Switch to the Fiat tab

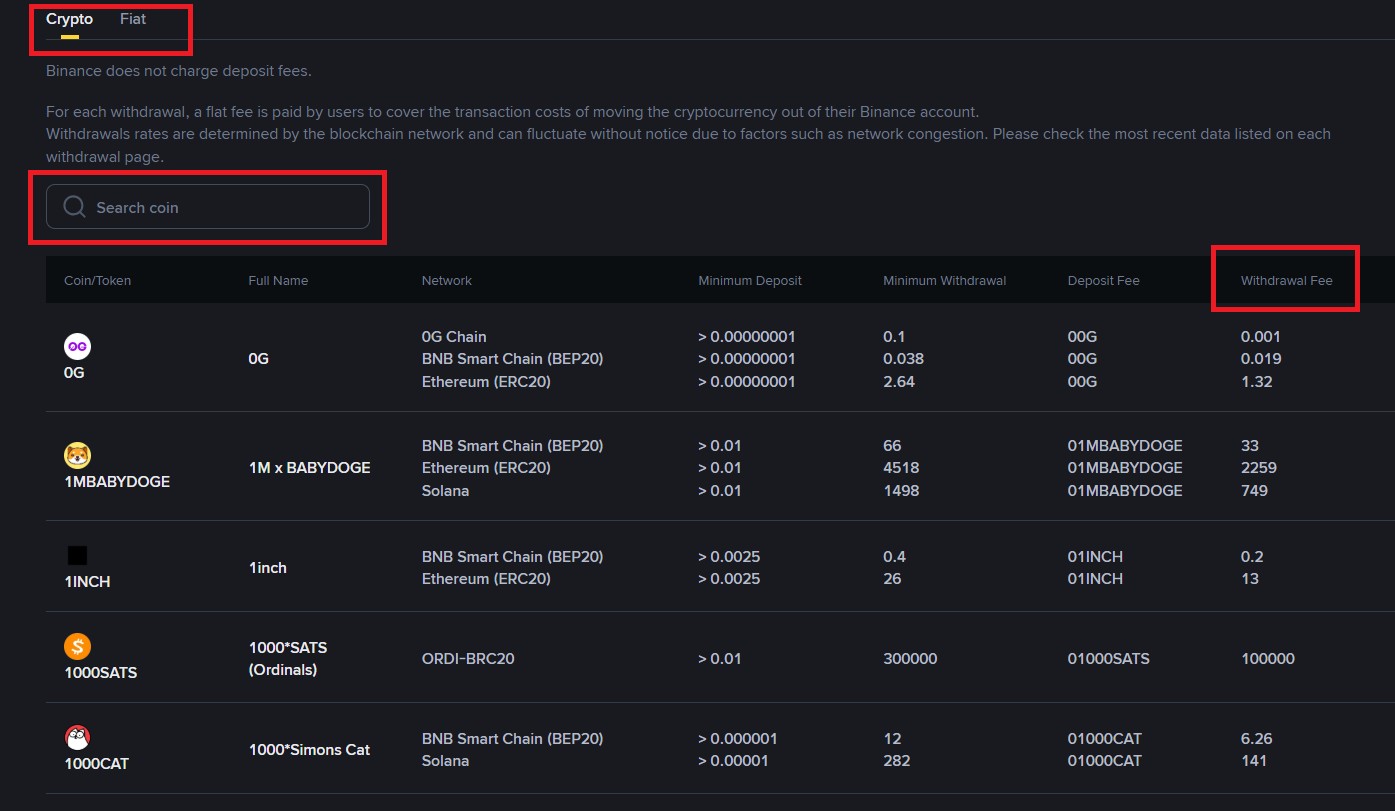(133, 19)
